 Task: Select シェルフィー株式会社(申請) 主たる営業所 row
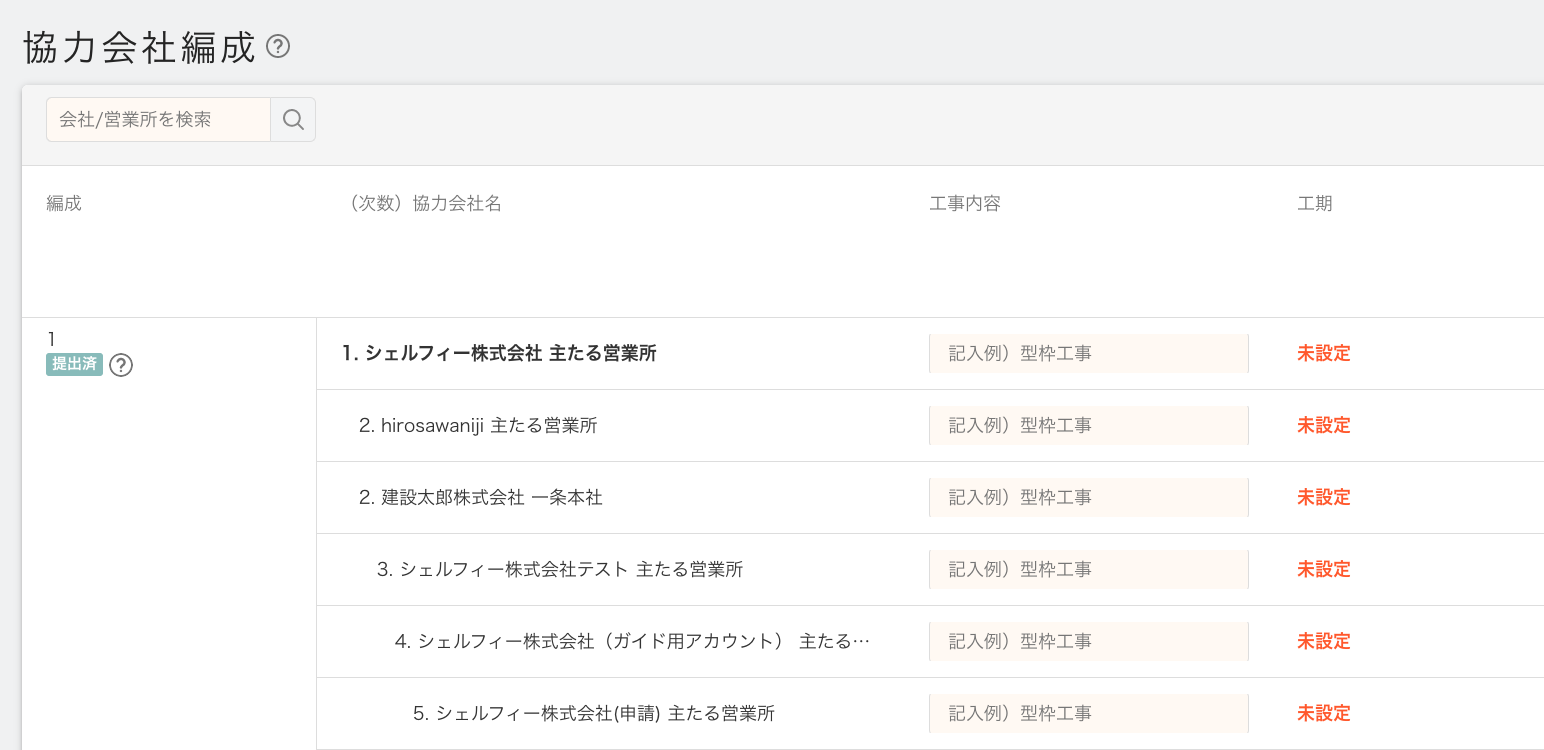click(x=594, y=713)
